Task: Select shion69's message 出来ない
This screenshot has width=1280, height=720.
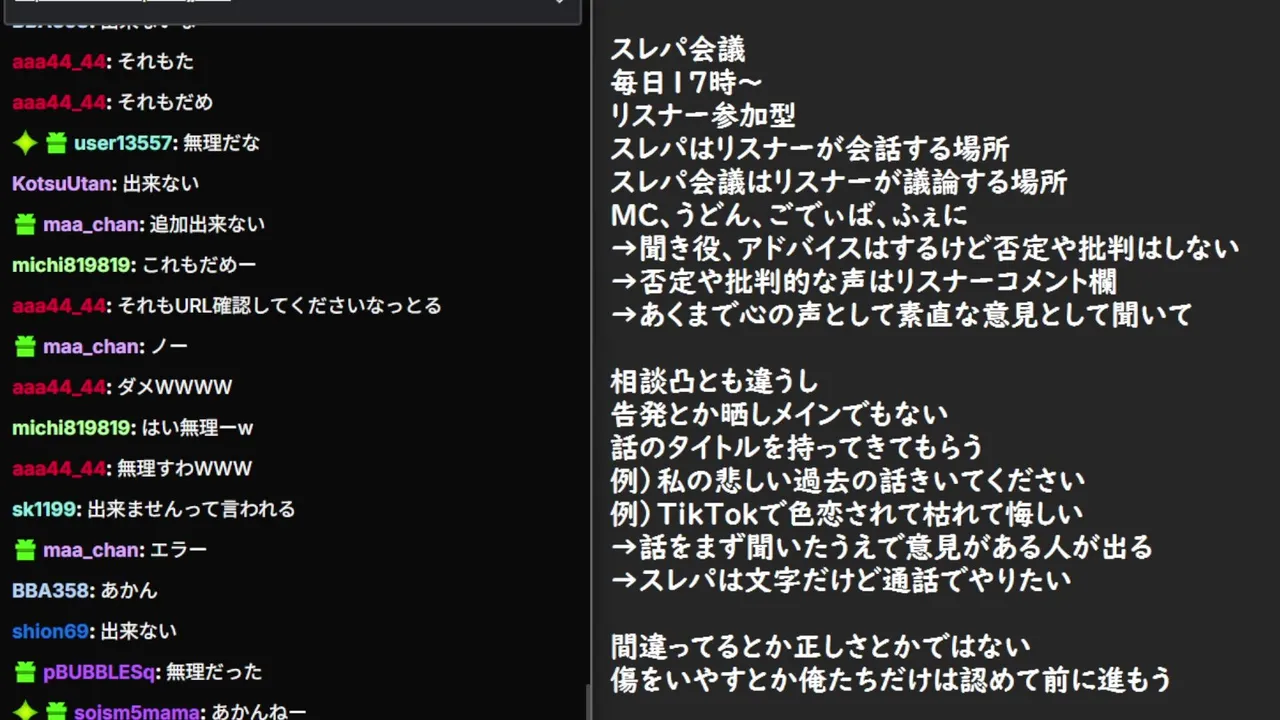Action: coord(139,631)
